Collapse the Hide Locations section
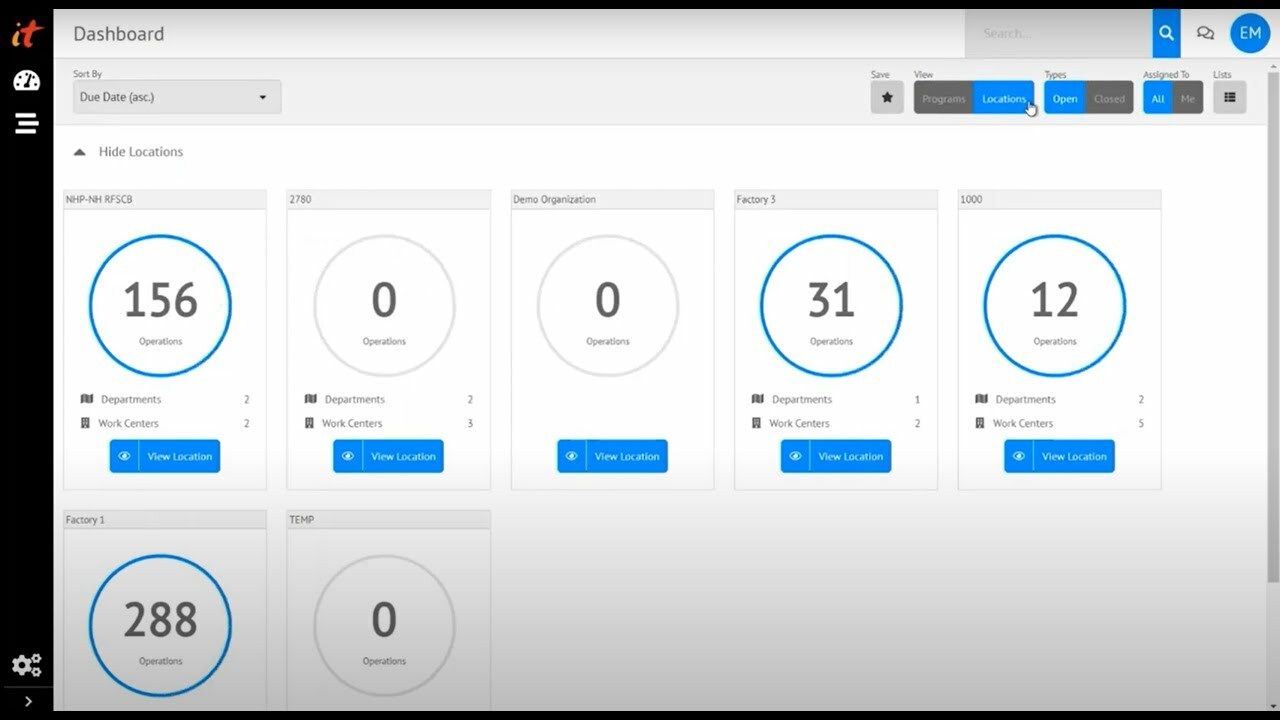 tap(129, 152)
